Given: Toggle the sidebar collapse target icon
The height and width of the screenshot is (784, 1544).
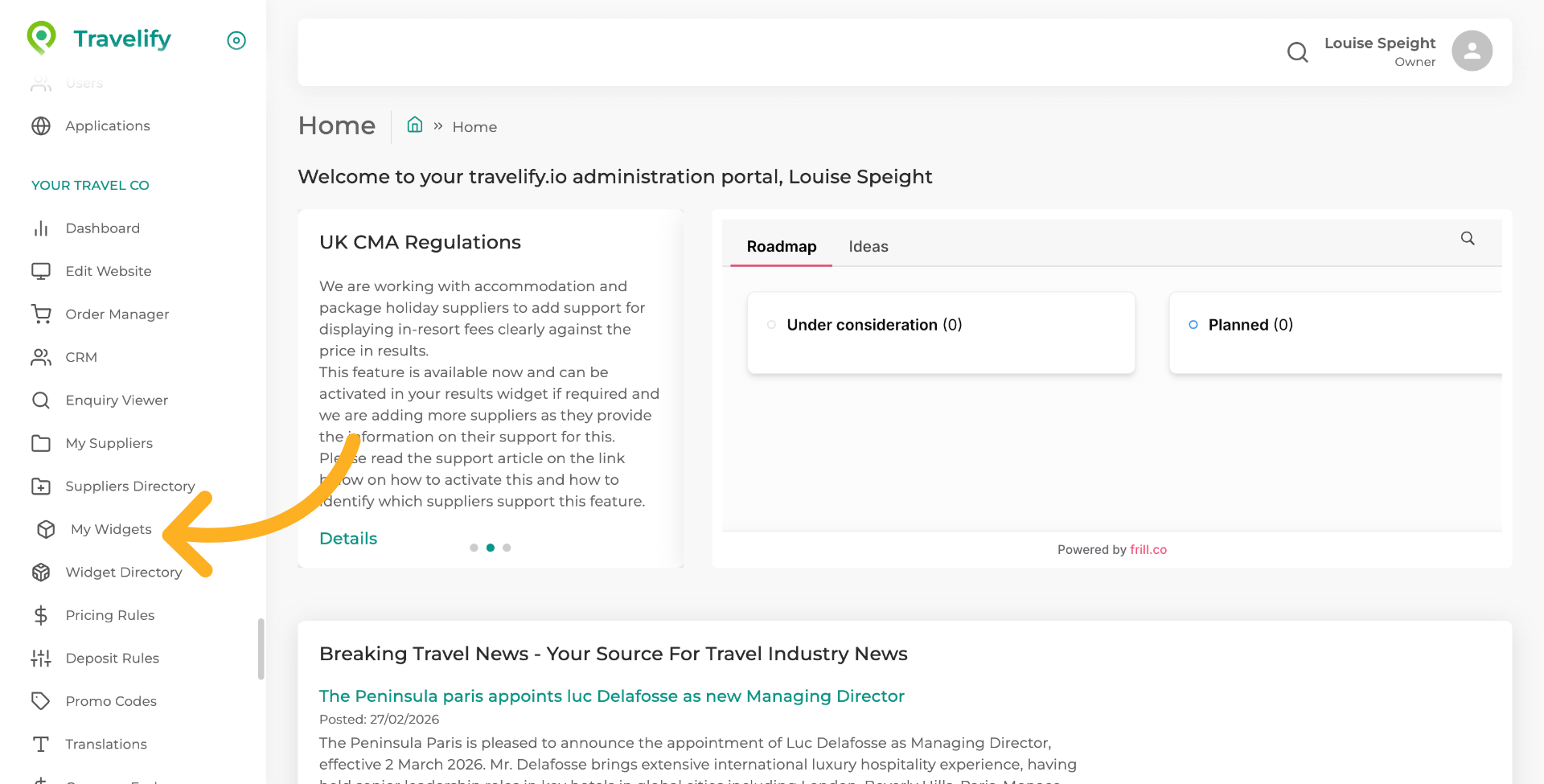Looking at the screenshot, I should click(x=236, y=40).
